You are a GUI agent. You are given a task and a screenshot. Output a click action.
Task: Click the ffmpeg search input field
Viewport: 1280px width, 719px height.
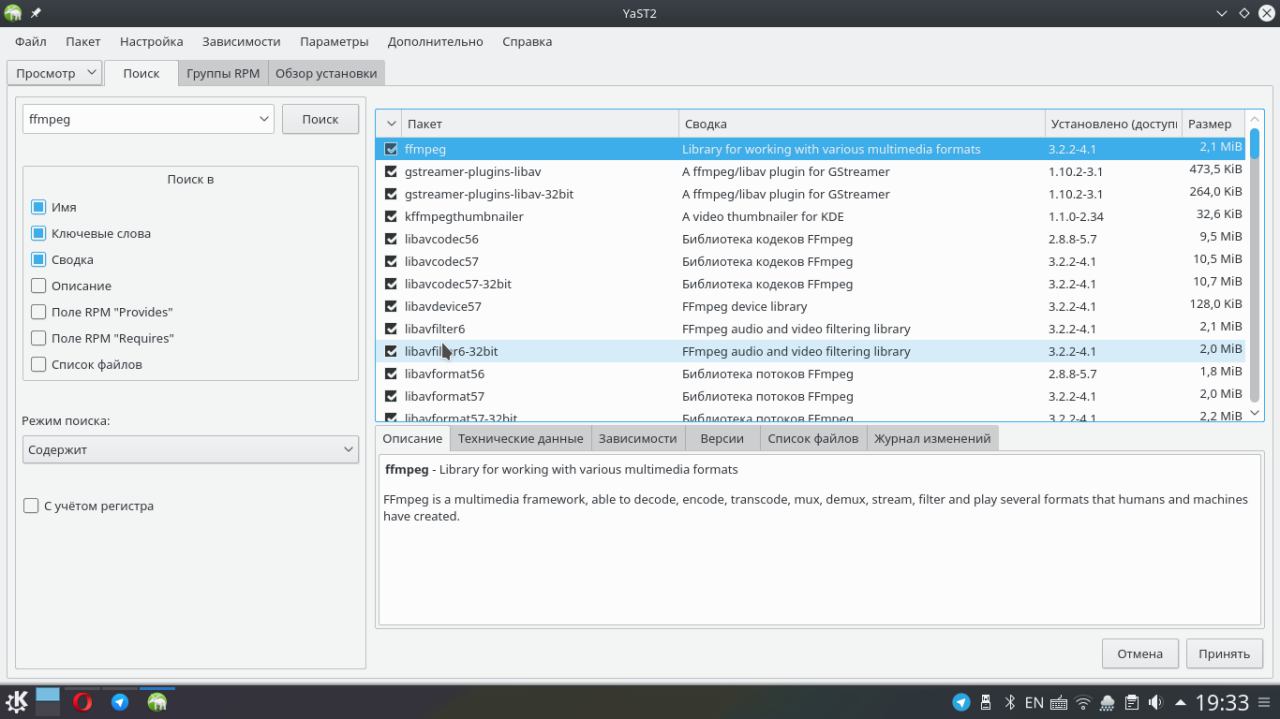pyautogui.click(x=140, y=119)
